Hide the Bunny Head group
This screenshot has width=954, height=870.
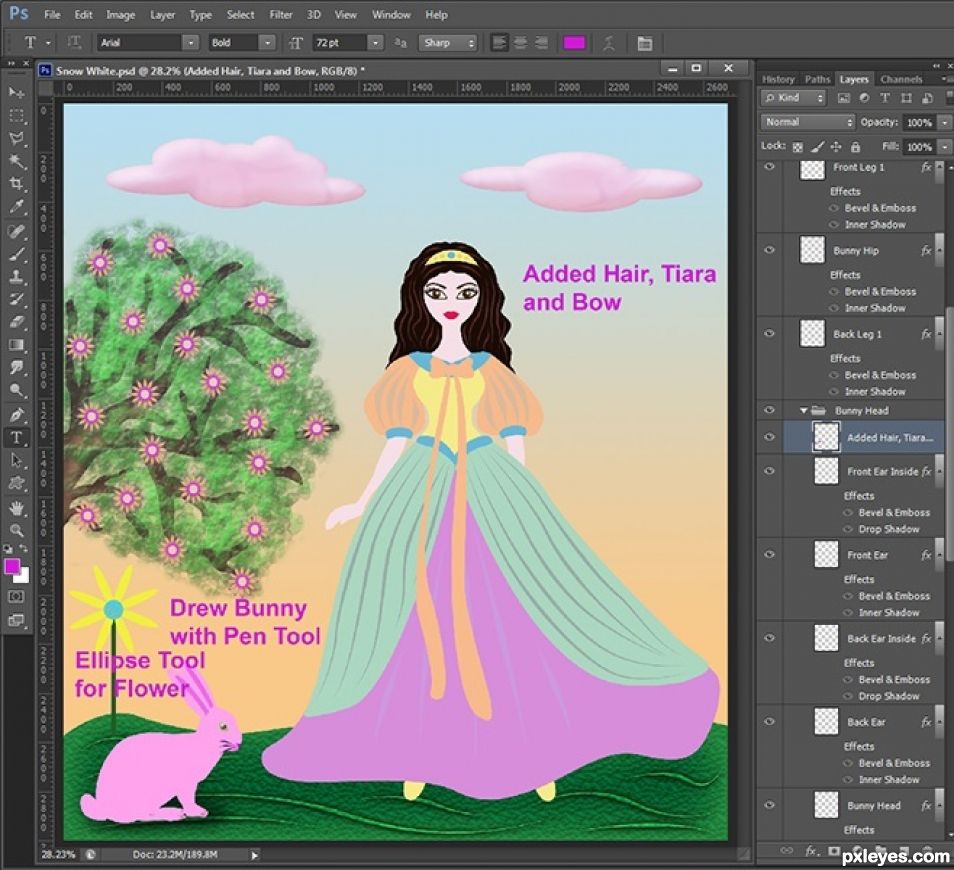click(x=770, y=410)
